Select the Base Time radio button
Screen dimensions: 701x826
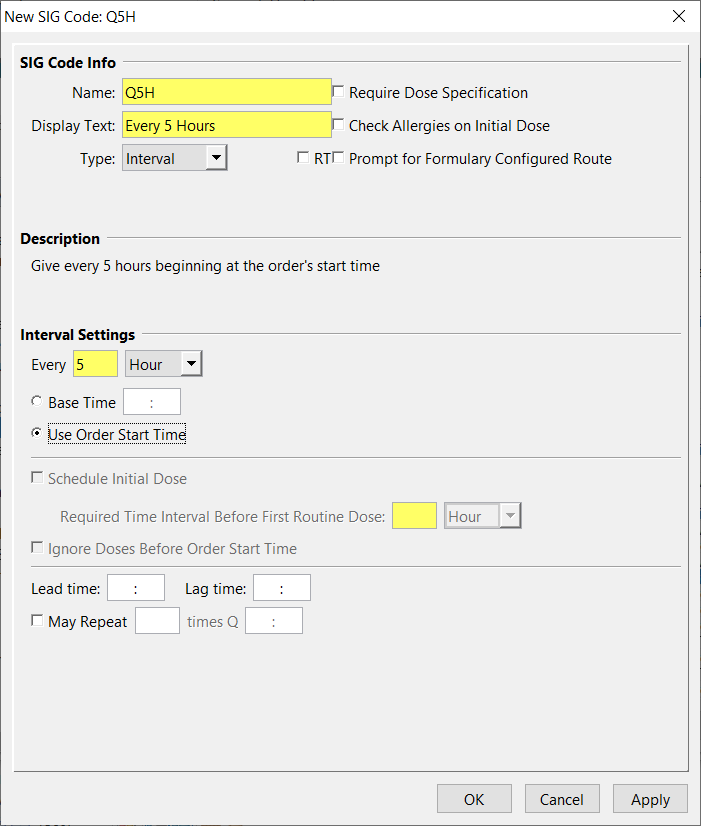click(38, 402)
